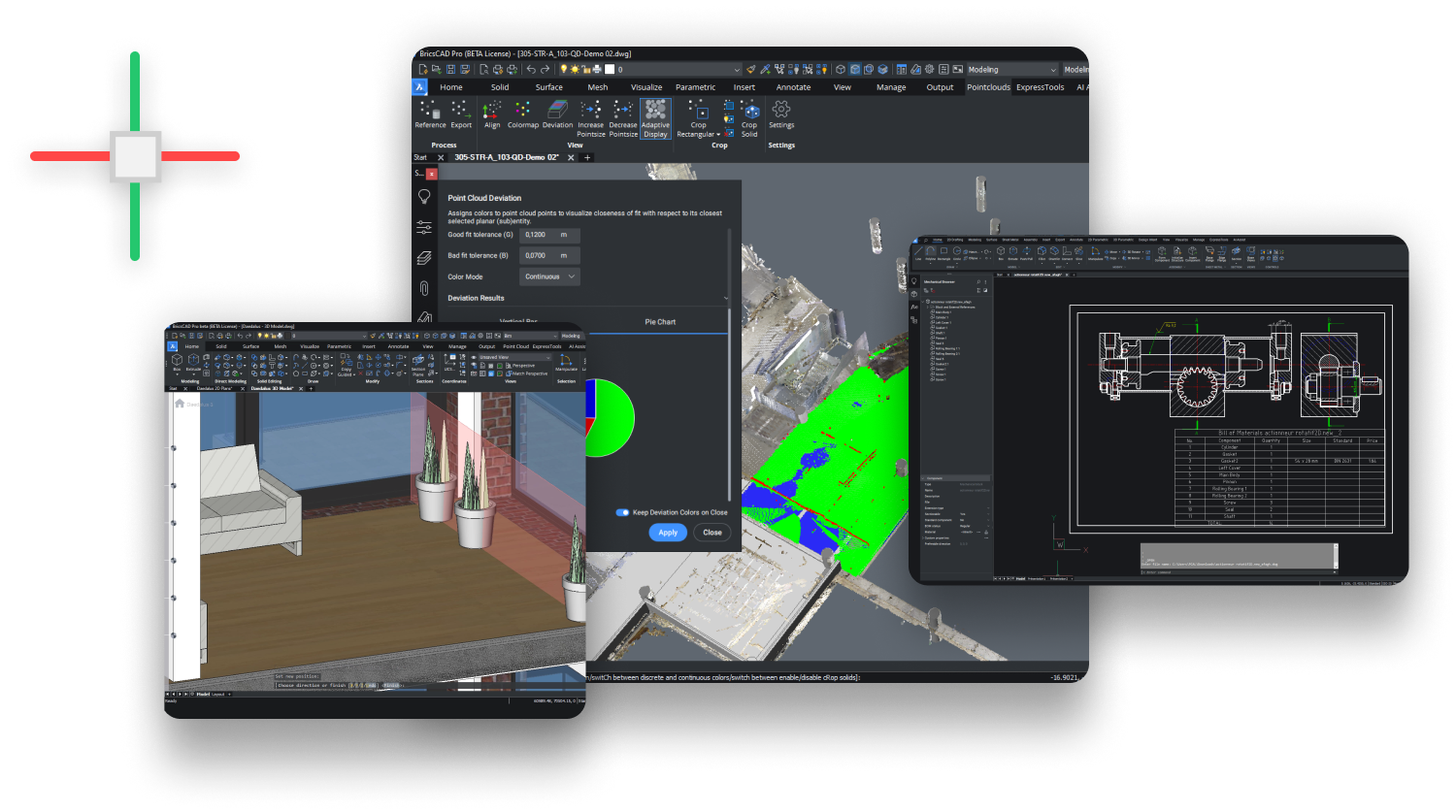Click the Surface tab in center window
Viewport: 1456px width, 812px height.
548,87
